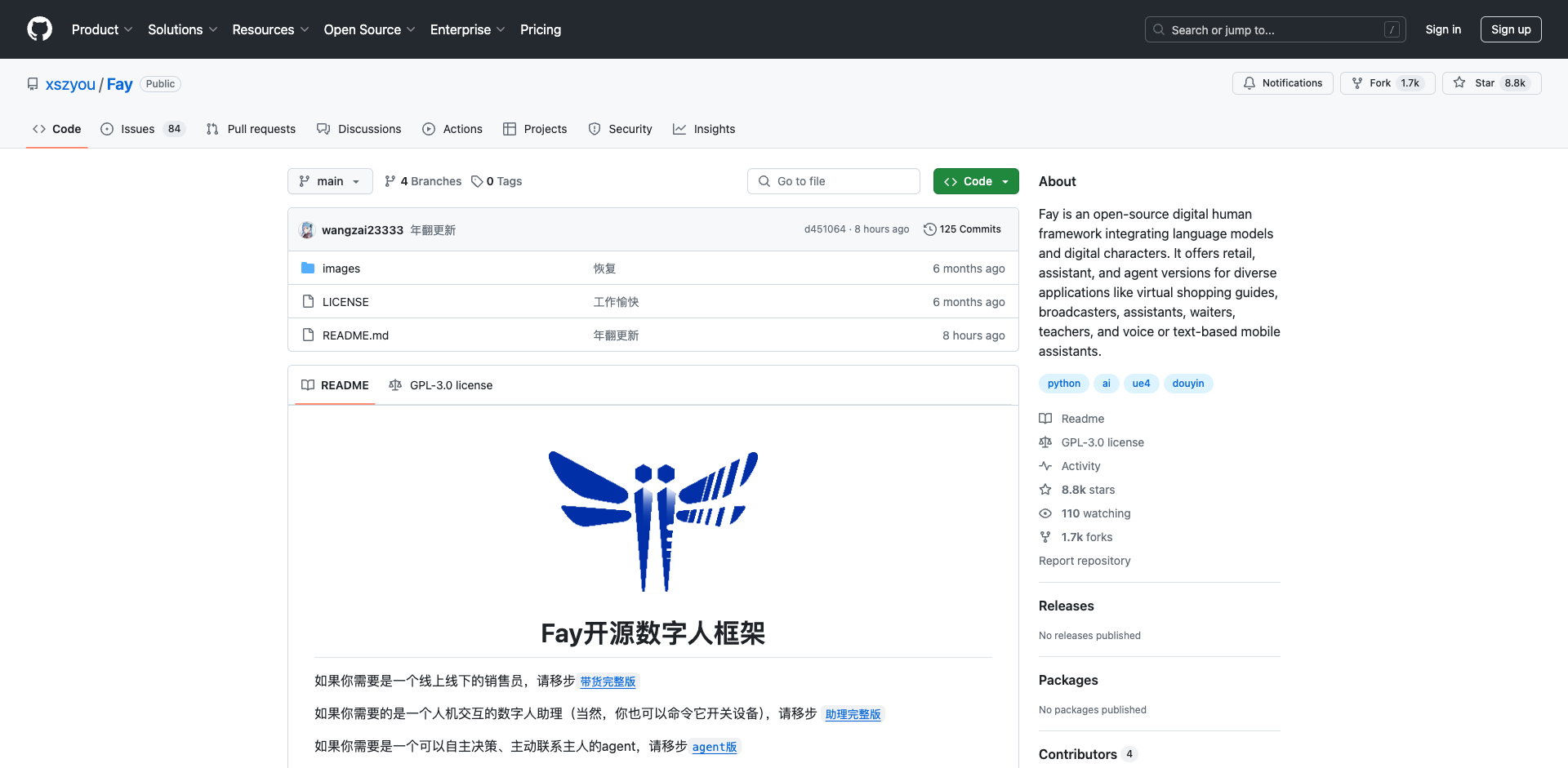Click the wangzai23333 avatar image
The image size is (1568, 768).
[307, 230]
